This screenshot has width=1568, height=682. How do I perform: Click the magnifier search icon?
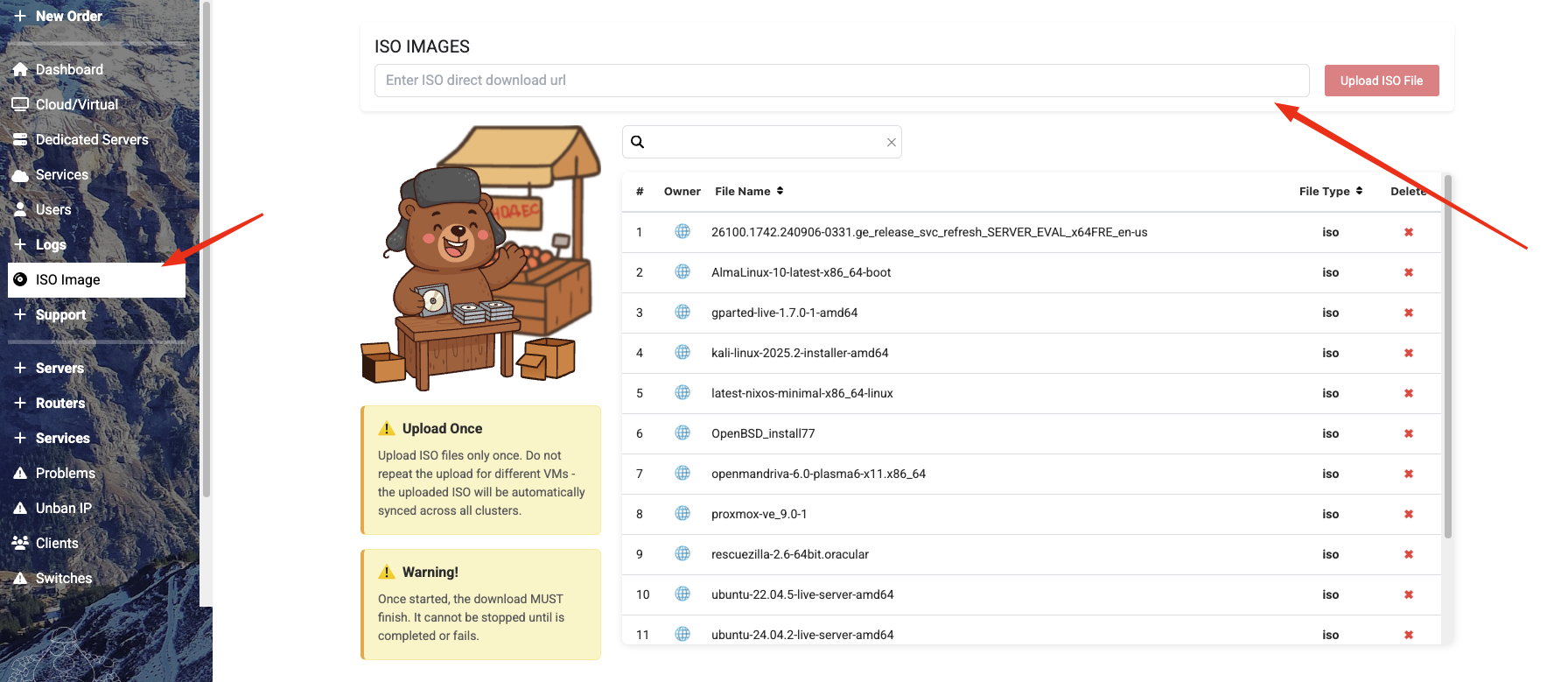(x=638, y=142)
